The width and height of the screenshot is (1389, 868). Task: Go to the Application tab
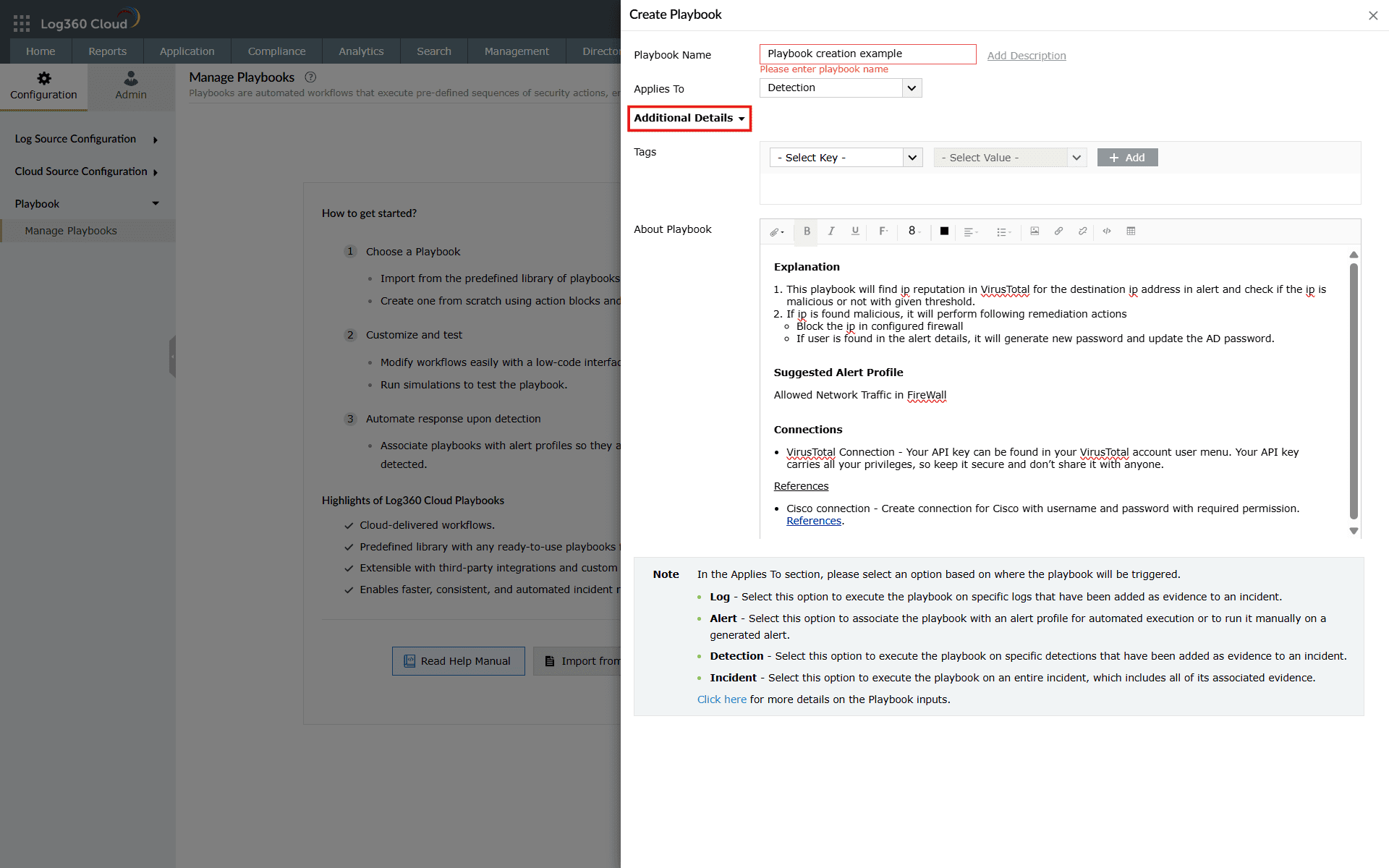187,51
